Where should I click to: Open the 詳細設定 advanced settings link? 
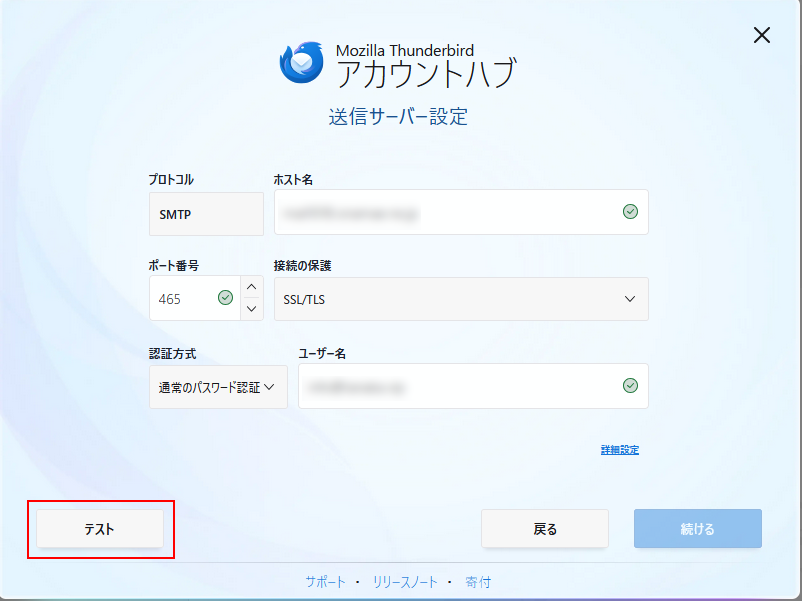coord(619,450)
